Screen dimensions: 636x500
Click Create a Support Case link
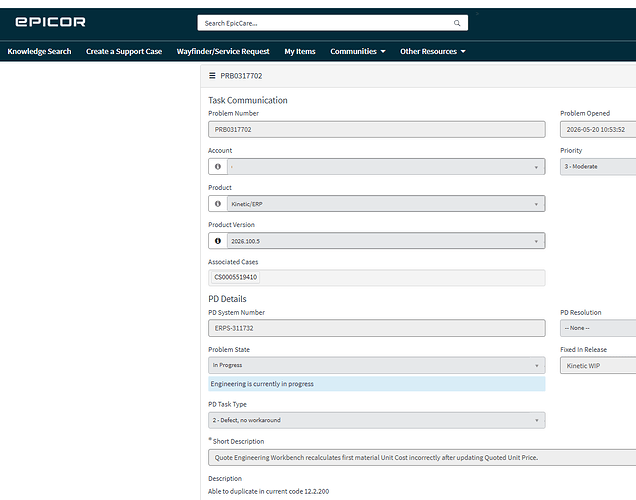124,52
